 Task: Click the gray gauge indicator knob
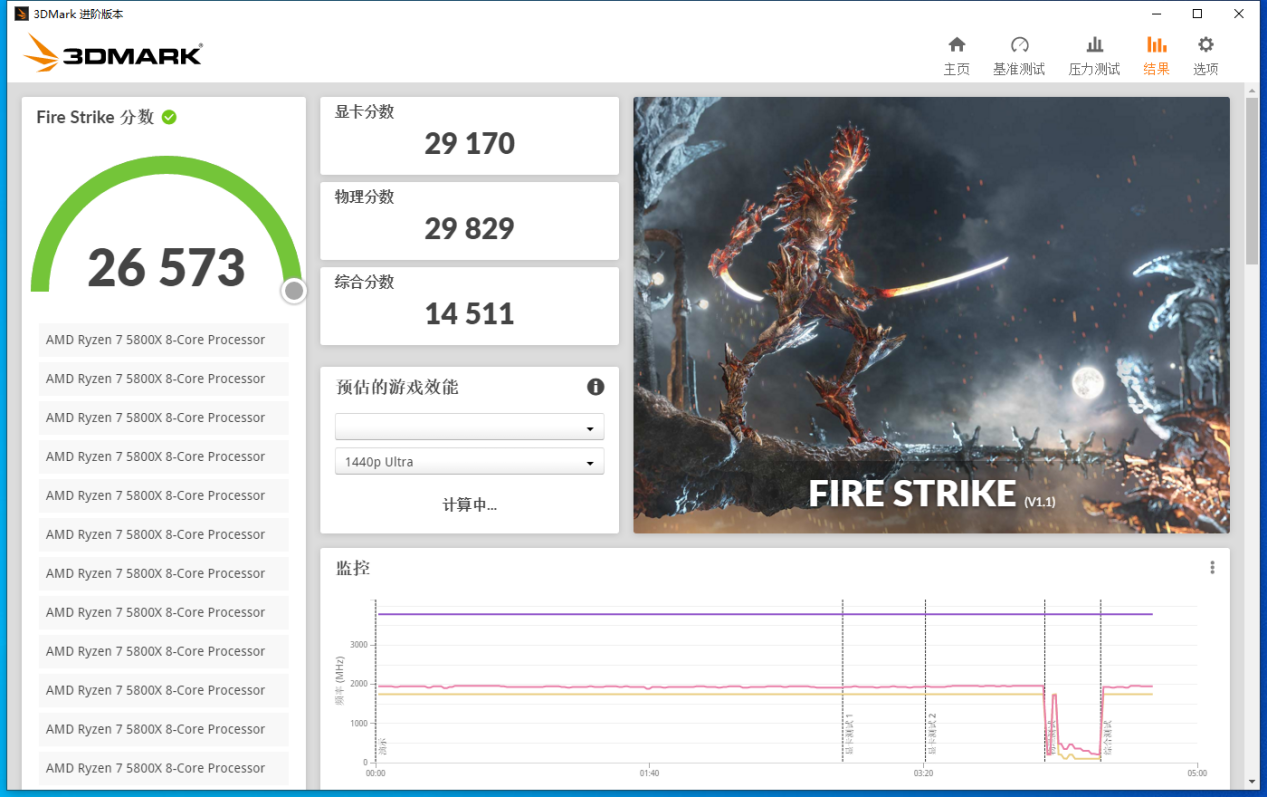coord(294,290)
